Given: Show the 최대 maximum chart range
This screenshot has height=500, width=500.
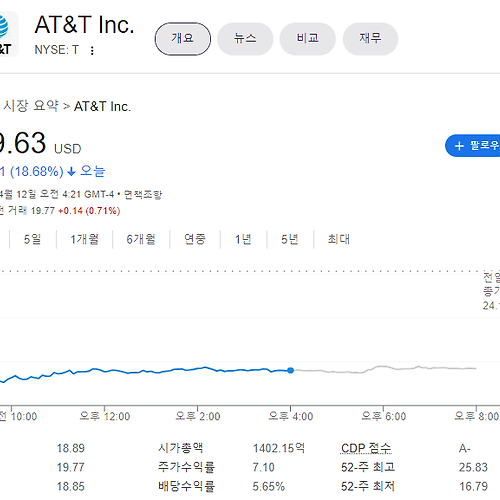Looking at the screenshot, I should [339, 239].
